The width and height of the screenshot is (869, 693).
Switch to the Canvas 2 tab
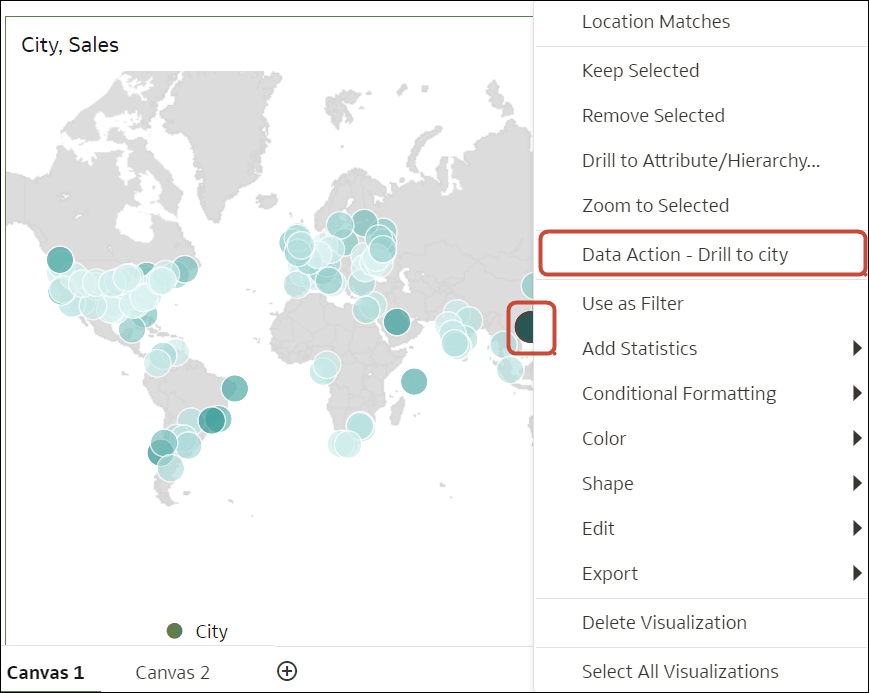coord(172,672)
